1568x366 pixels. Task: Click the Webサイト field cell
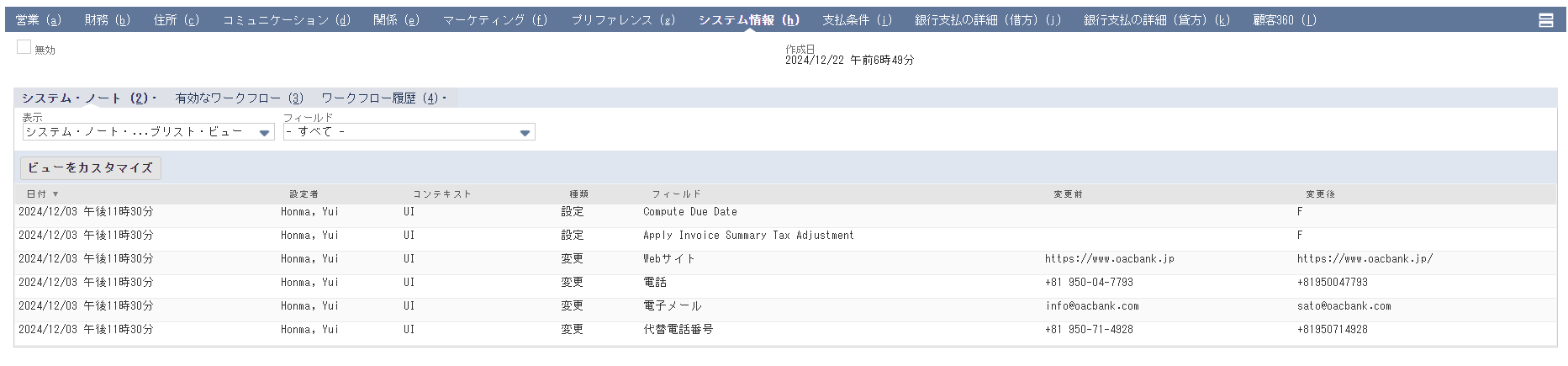(x=669, y=259)
